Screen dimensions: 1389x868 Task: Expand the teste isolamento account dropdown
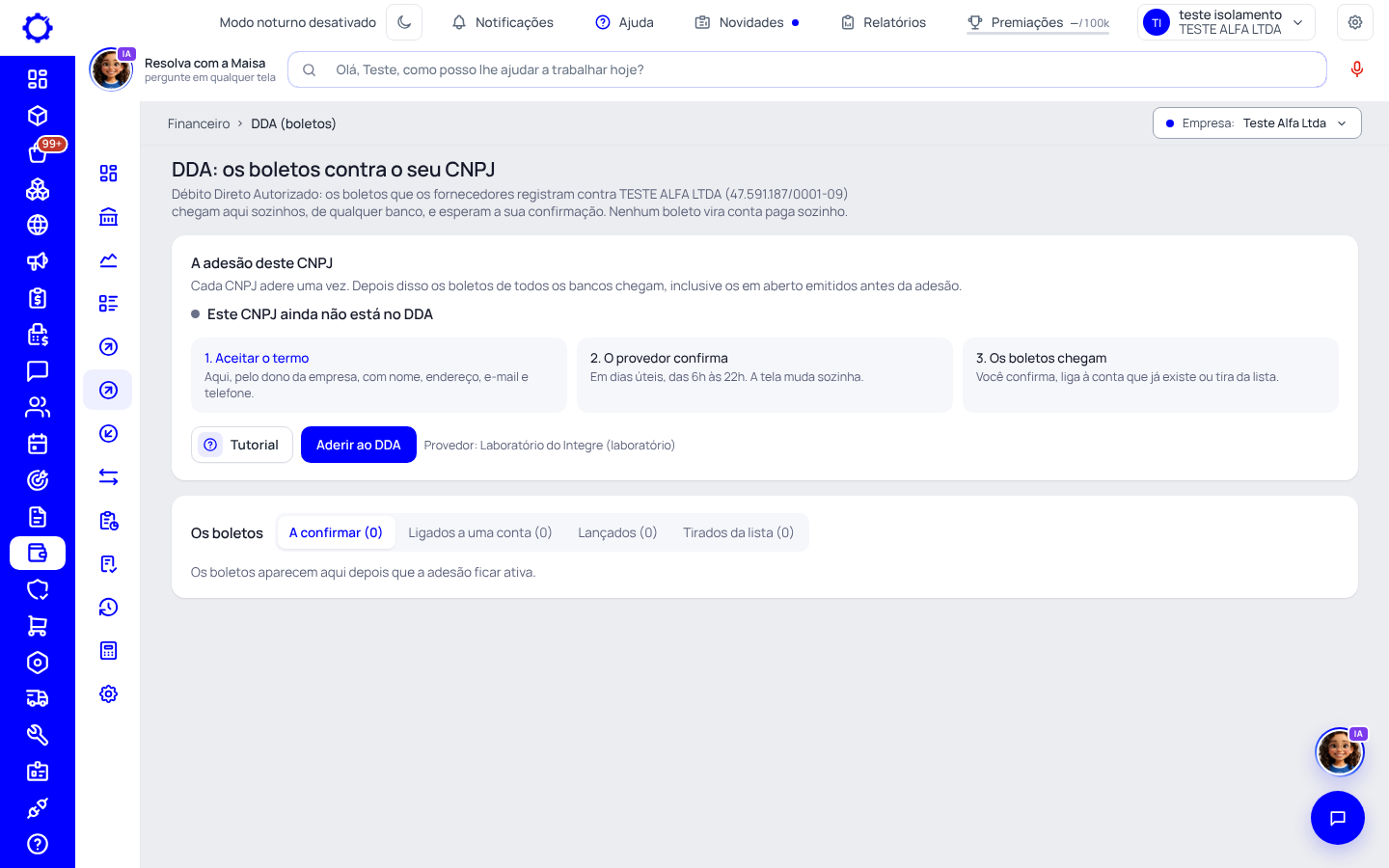(x=1227, y=22)
